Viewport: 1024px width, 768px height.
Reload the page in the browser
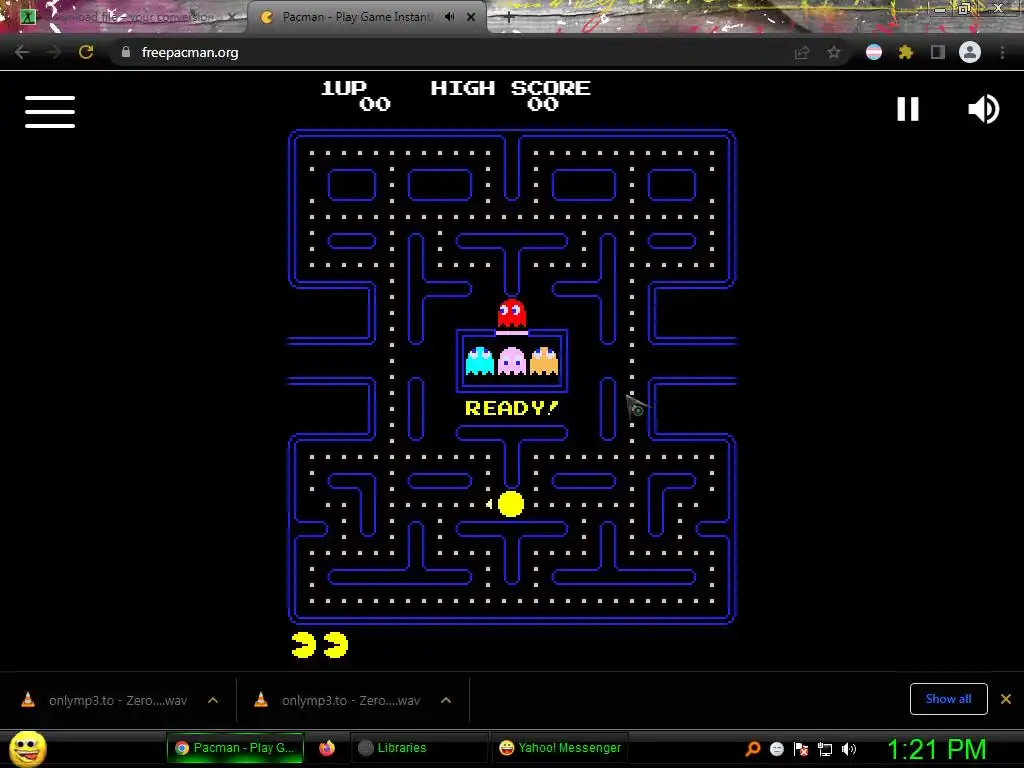pos(86,52)
